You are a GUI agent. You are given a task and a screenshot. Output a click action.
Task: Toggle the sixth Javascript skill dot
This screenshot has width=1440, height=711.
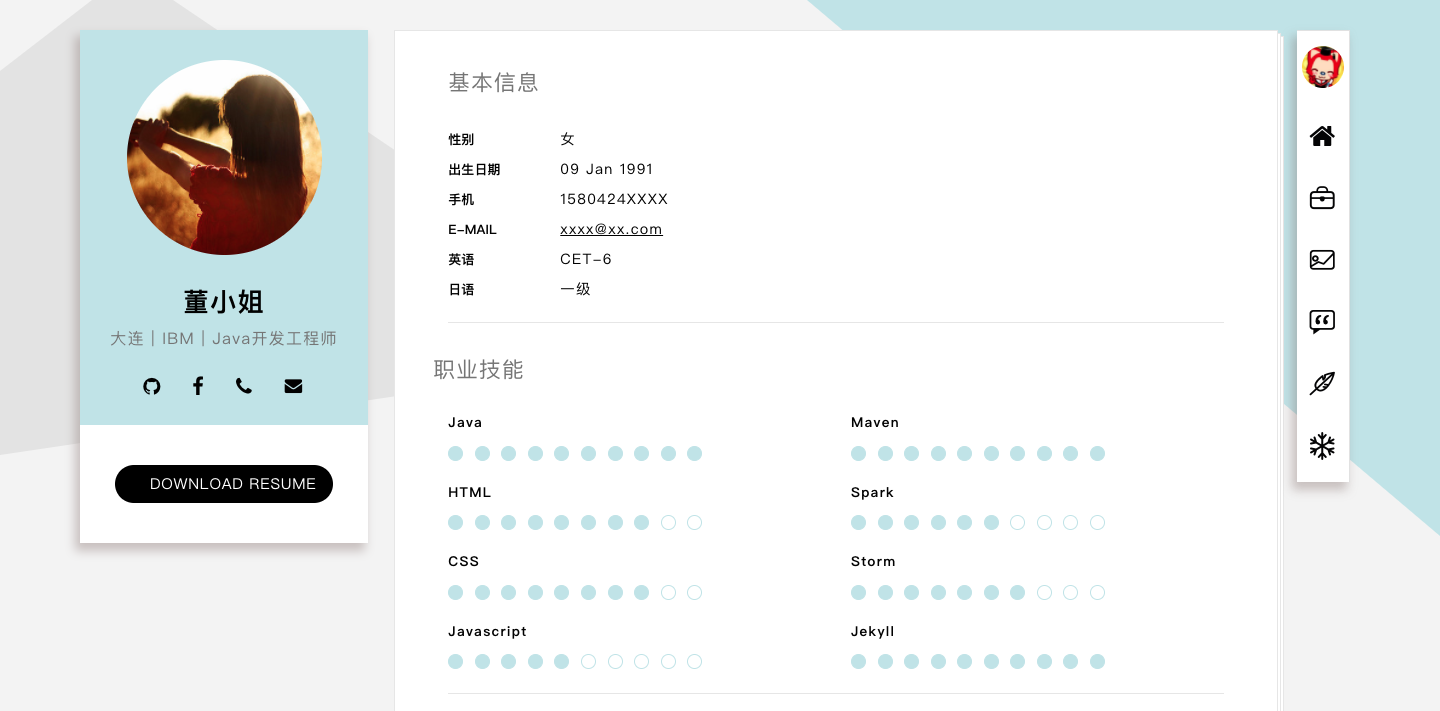tap(588, 661)
